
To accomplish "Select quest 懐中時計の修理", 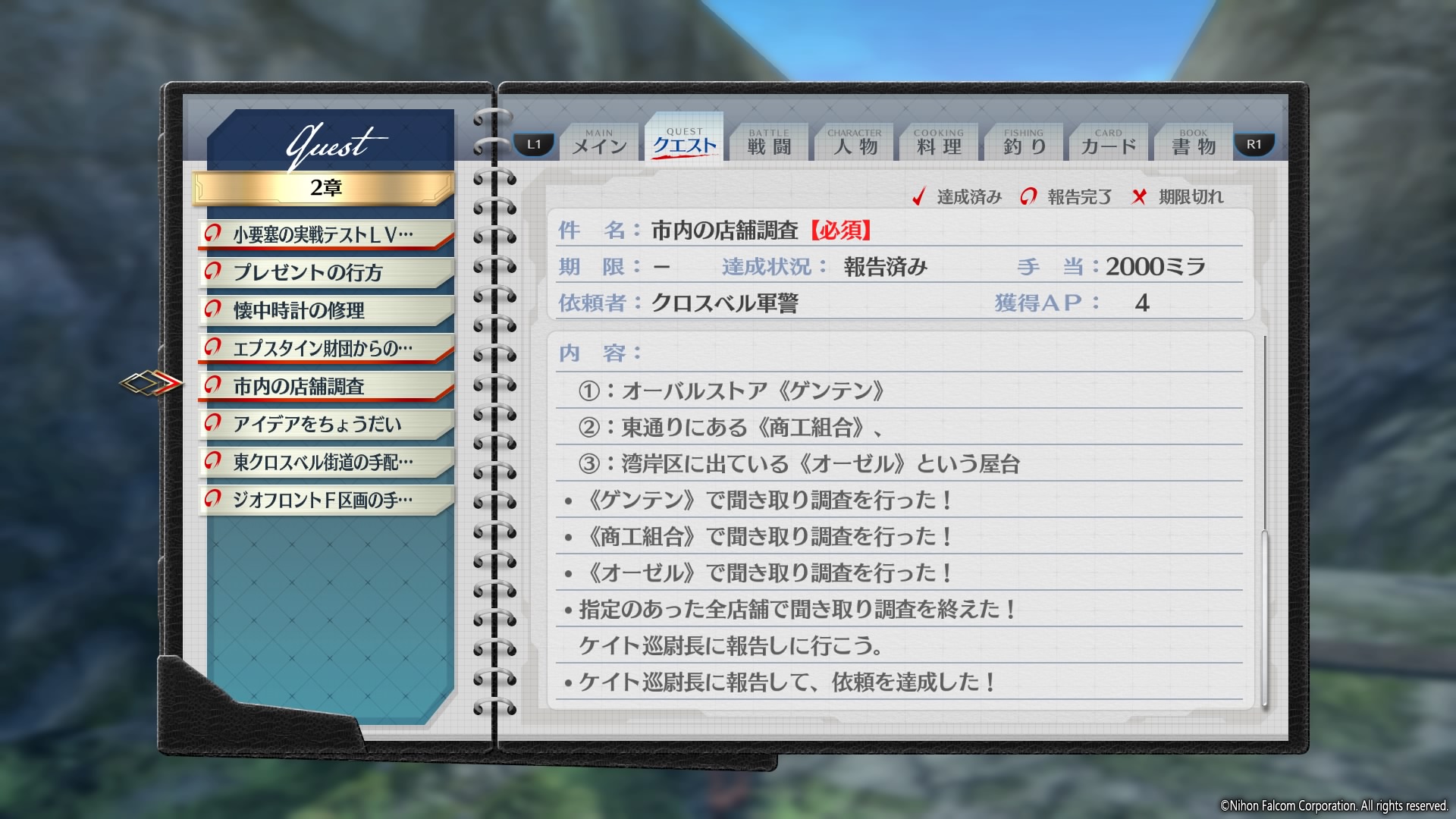I will pyautogui.click(x=327, y=310).
